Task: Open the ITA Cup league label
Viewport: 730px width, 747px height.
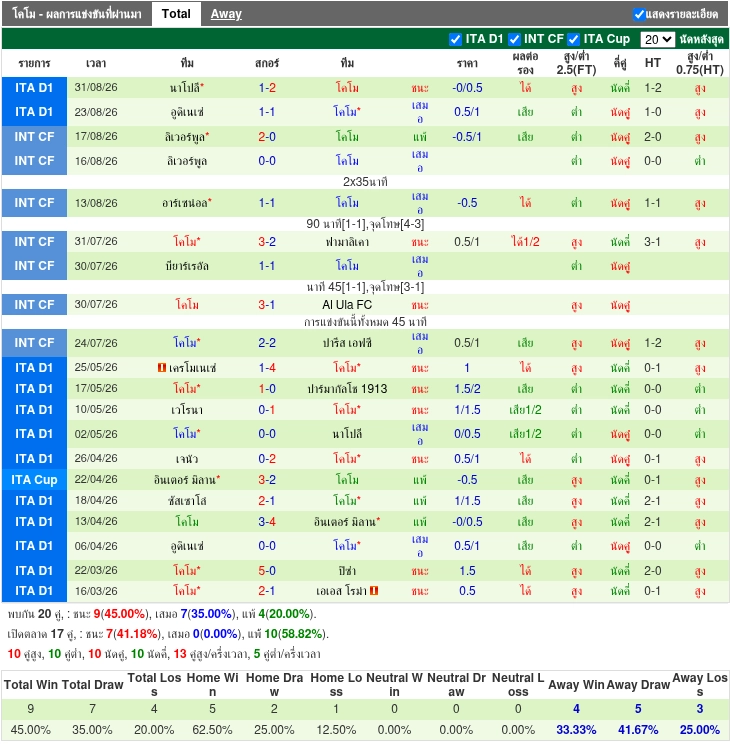Action: click(x=34, y=480)
